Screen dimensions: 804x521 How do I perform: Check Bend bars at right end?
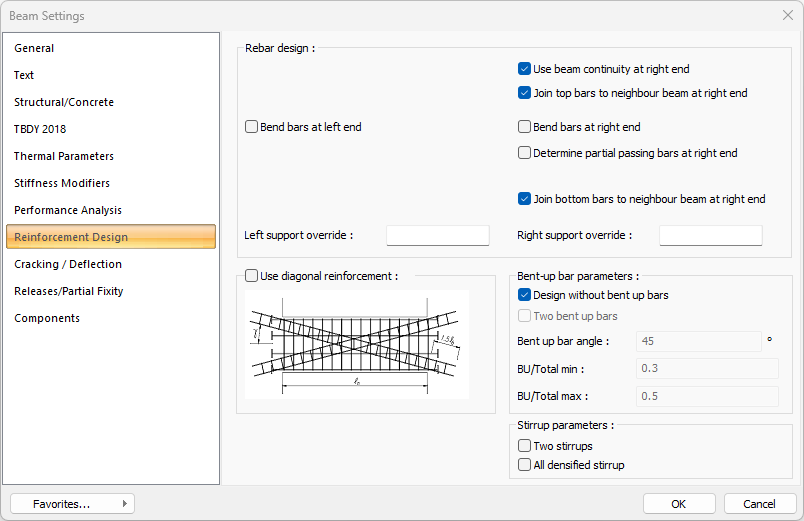coord(524,127)
